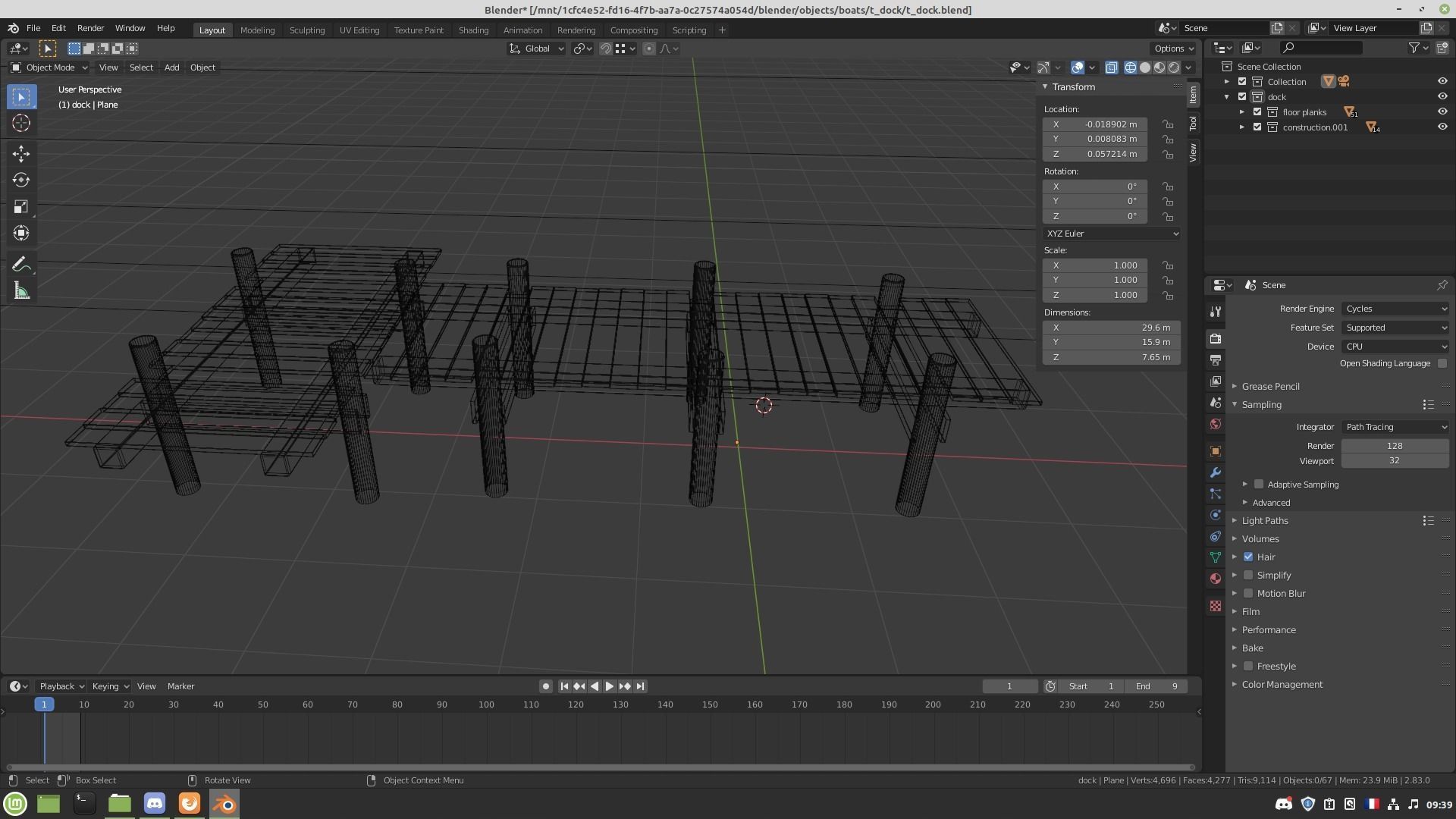The width and height of the screenshot is (1456, 819).
Task: Select the Cursor tool in the toolbar
Action: click(x=21, y=124)
